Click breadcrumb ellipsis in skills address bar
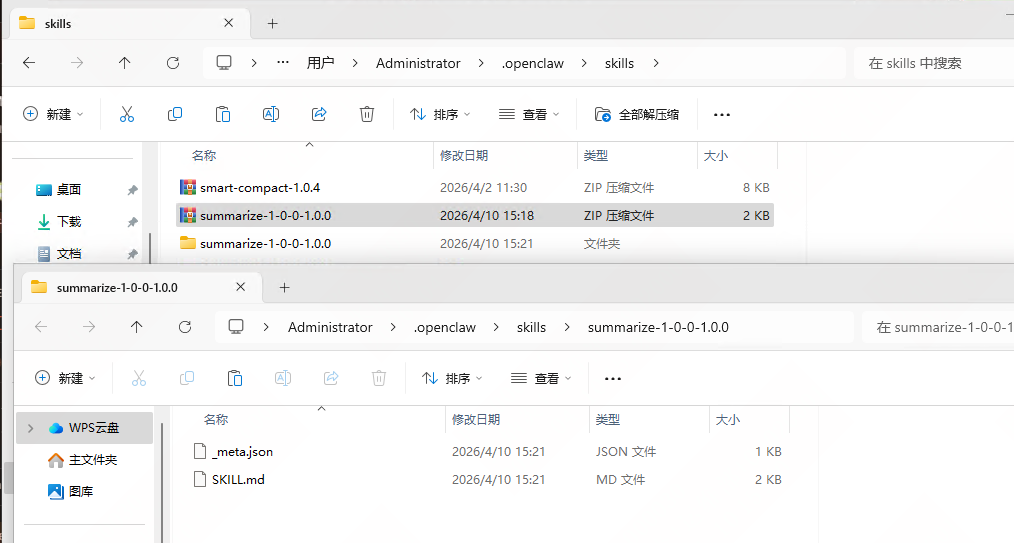Image resolution: width=1014 pixels, height=543 pixels. (x=283, y=63)
